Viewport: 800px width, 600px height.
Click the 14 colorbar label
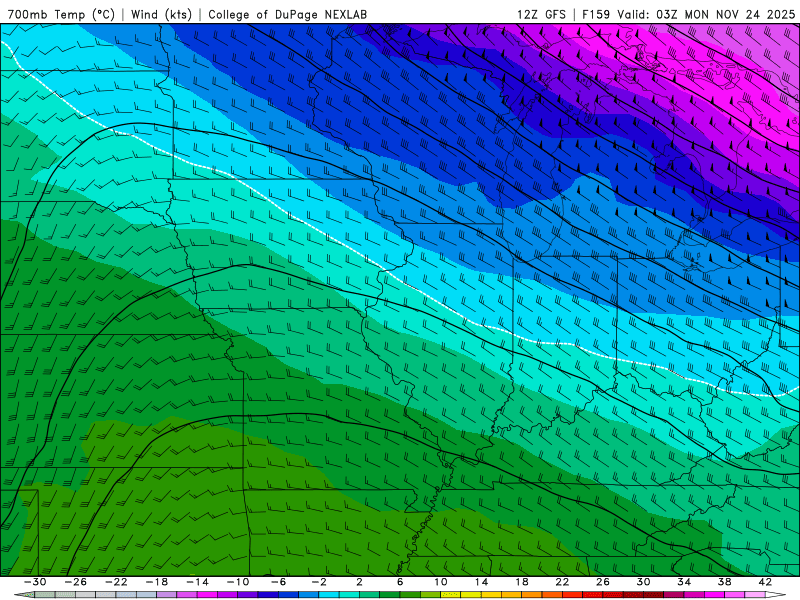[x=481, y=582]
